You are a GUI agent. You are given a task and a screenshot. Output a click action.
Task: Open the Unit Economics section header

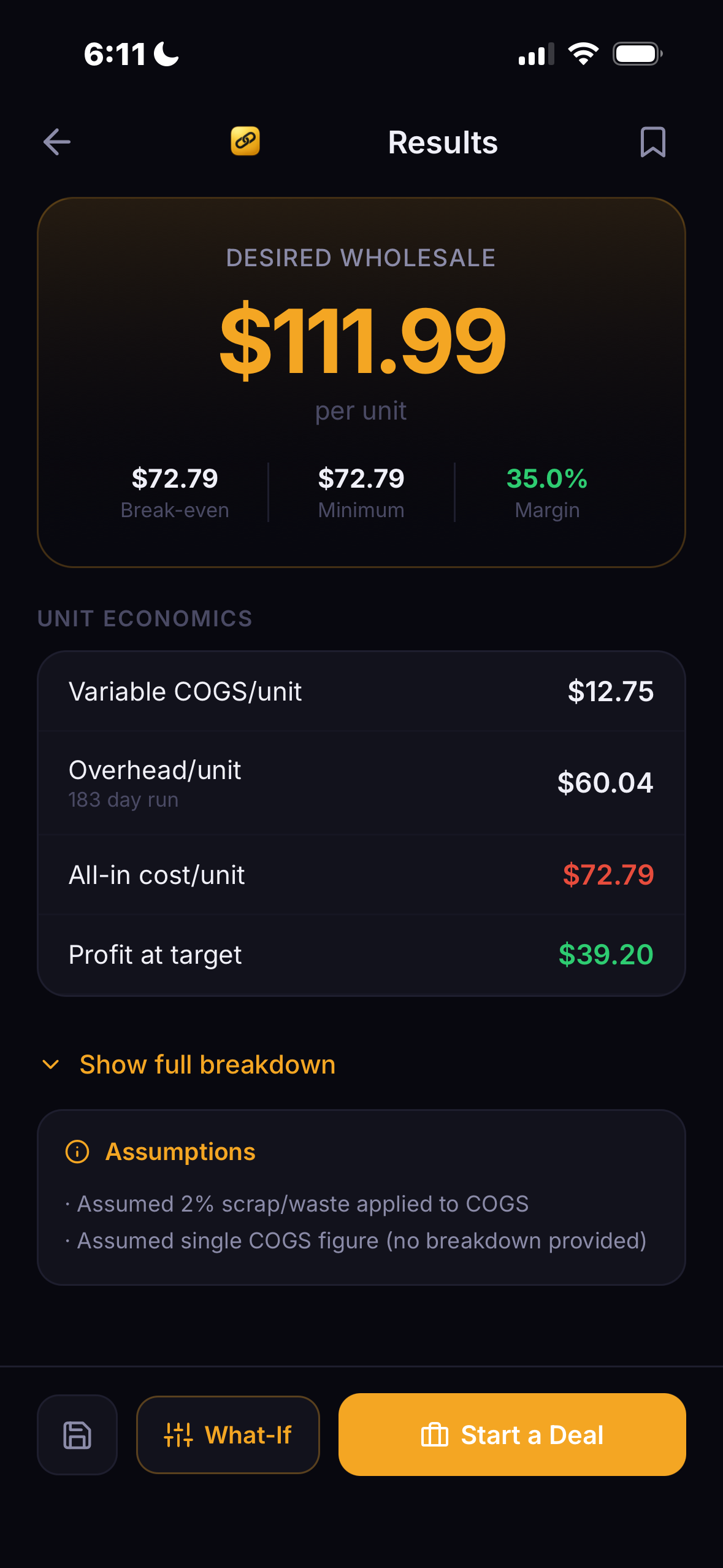tap(145, 618)
